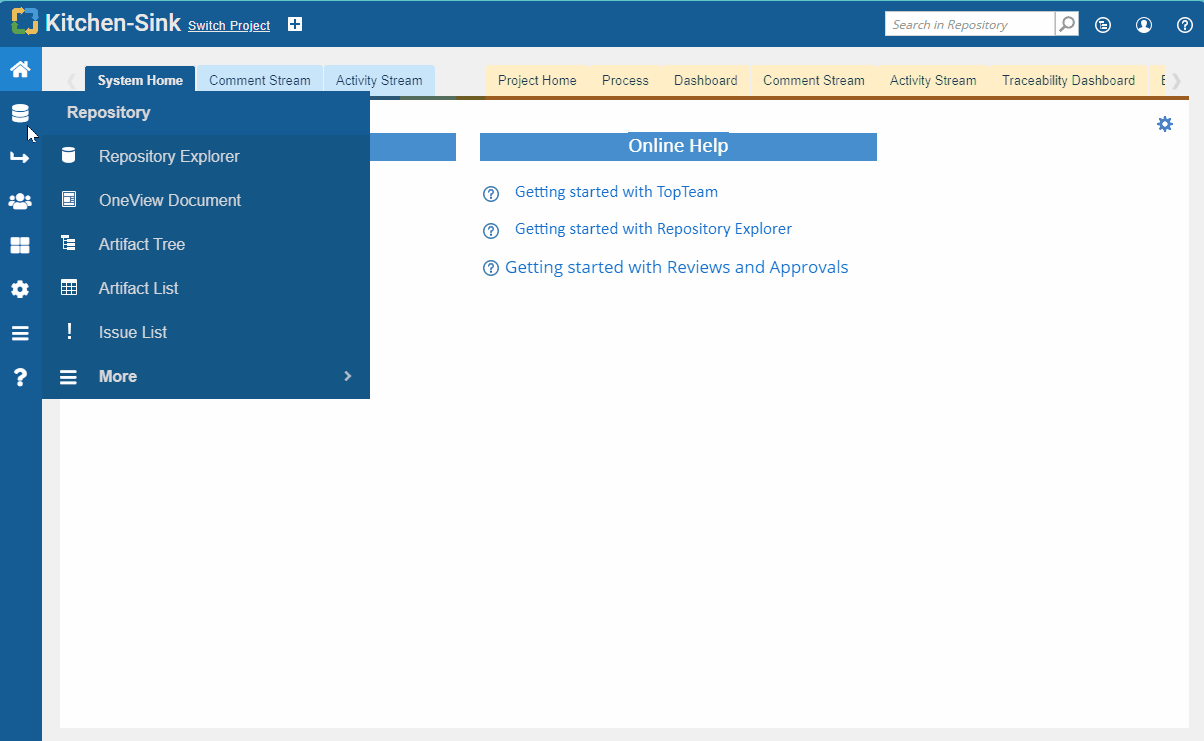Screen dimensions: 1204x741
Task: Click the Repository database icon in the sidebar
Action: pos(20,113)
